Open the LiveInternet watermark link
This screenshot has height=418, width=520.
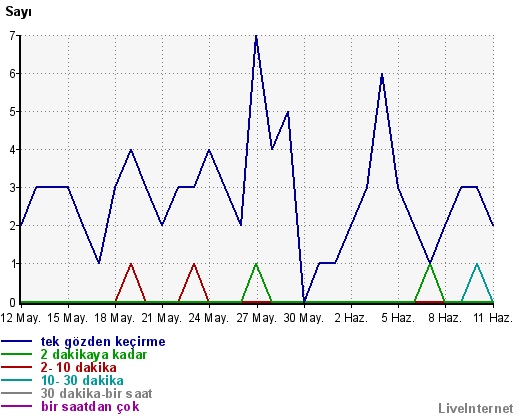[476, 408]
